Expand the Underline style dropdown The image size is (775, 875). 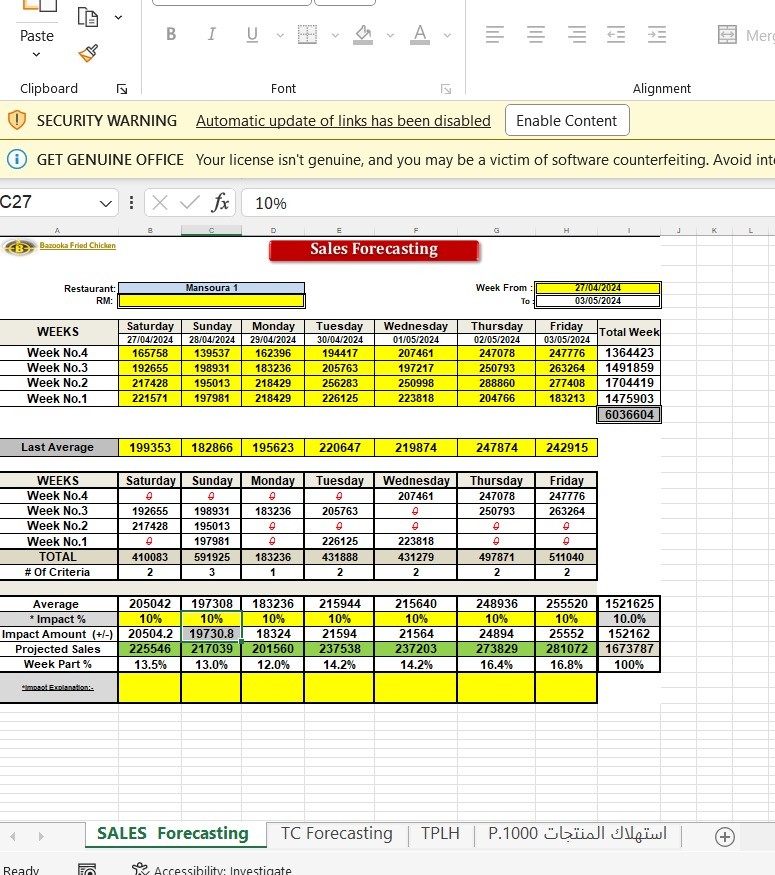(280, 35)
